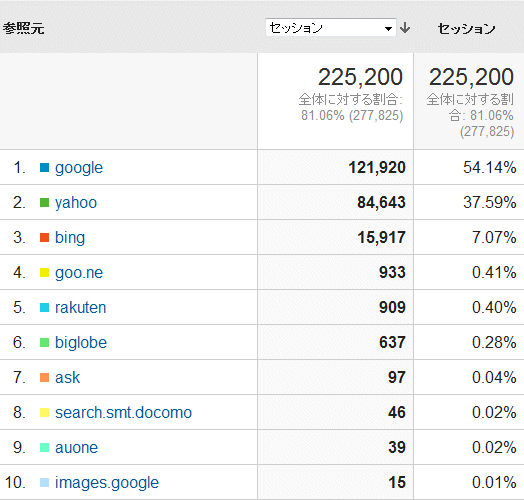Open the search.smt.docomo source link

coord(123,412)
